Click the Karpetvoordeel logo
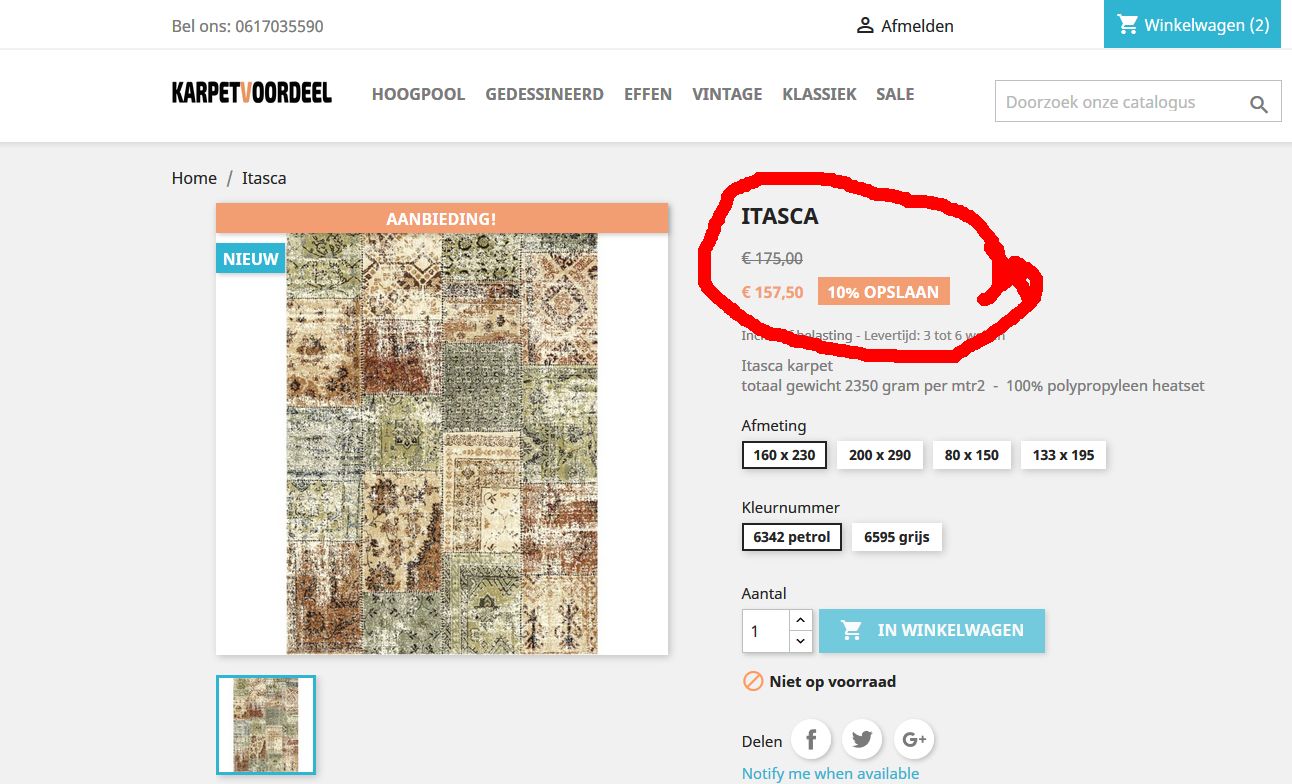 coord(251,93)
